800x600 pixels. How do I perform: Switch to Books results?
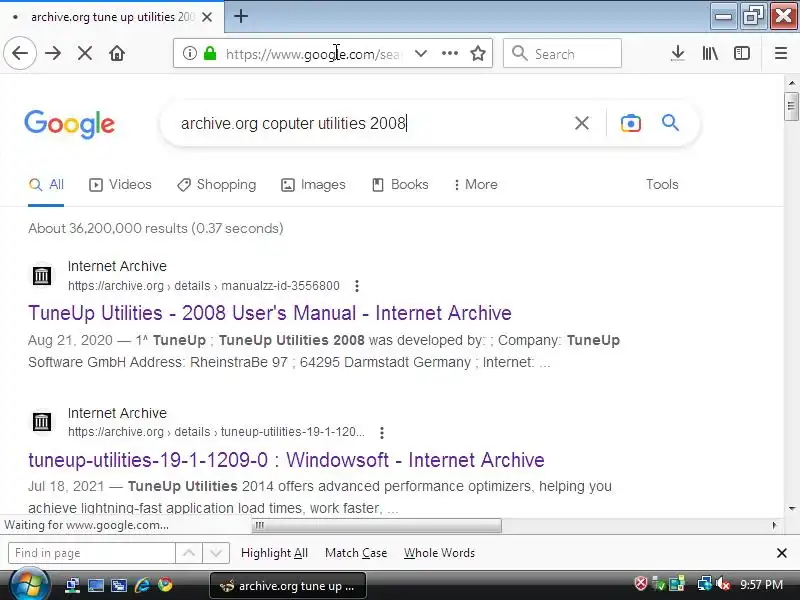(x=400, y=184)
